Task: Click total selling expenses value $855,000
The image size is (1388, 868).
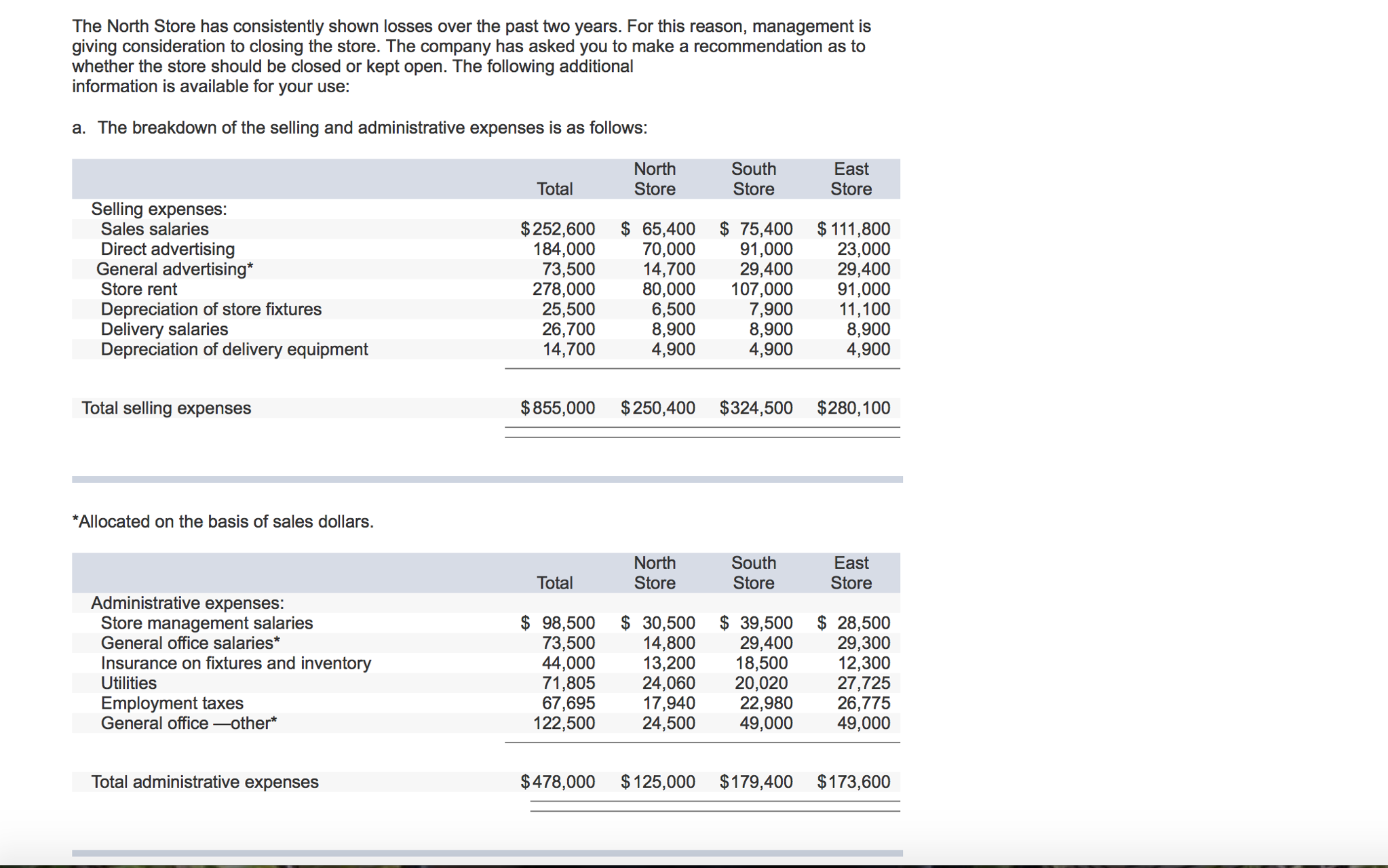Action: tap(558, 408)
